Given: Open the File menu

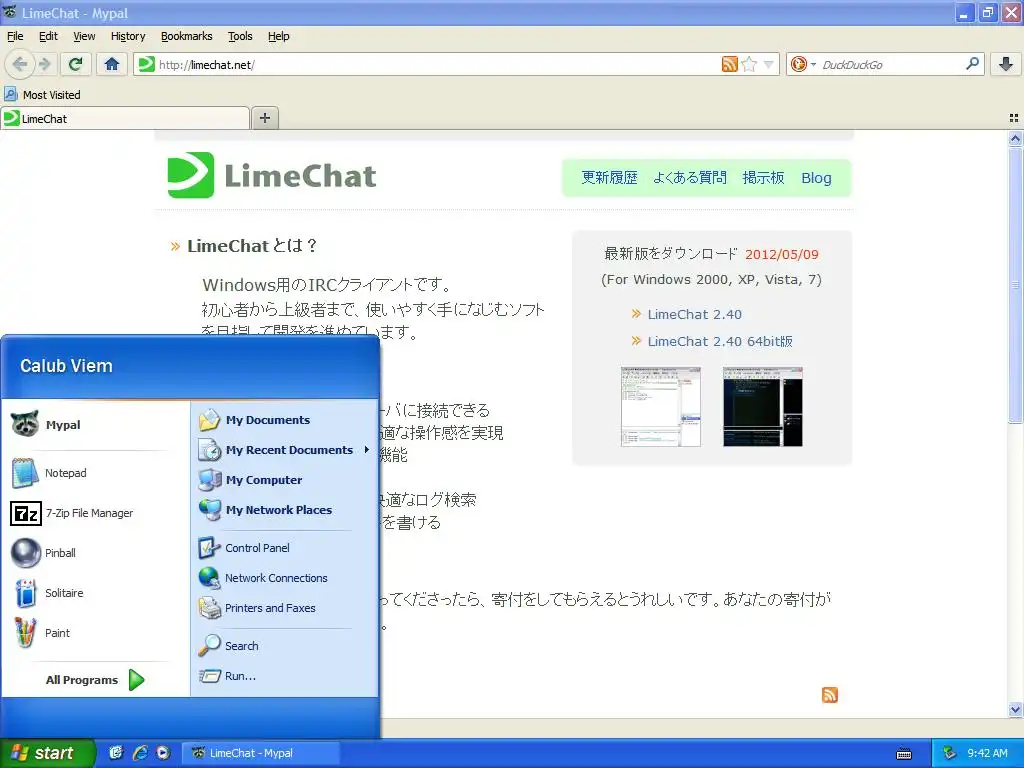Looking at the screenshot, I should click(x=15, y=36).
